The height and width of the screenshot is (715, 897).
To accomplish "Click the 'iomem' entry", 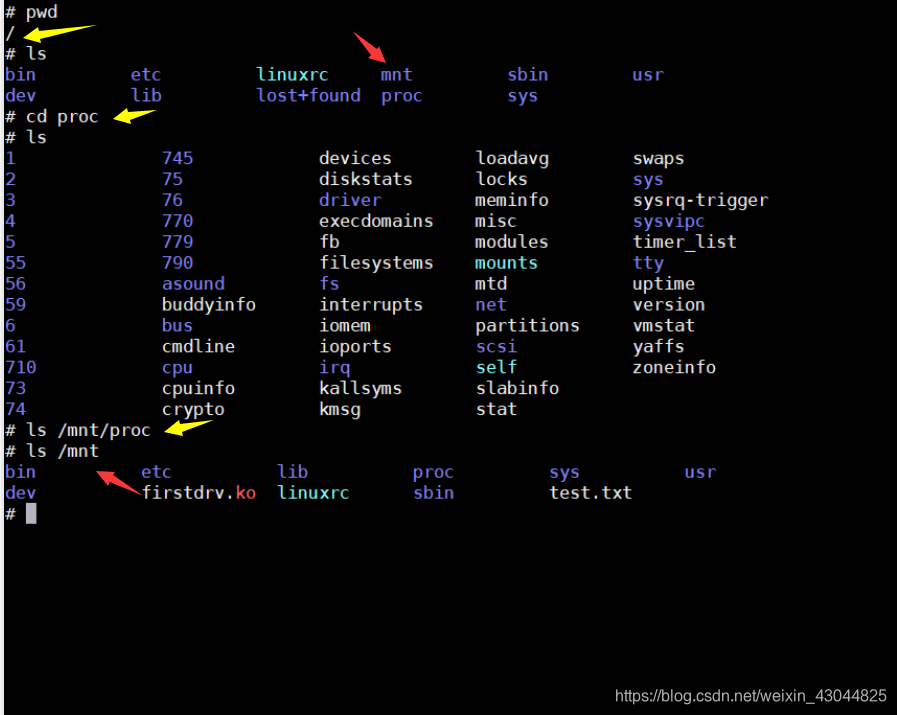I will [345, 325].
